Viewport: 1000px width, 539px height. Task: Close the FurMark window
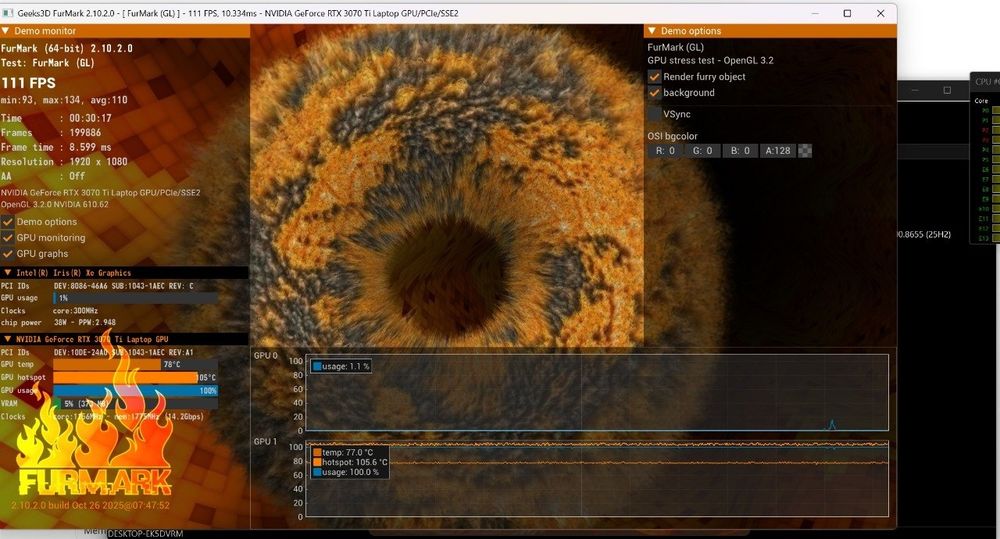pyautogui.click(x=880, y=13)
